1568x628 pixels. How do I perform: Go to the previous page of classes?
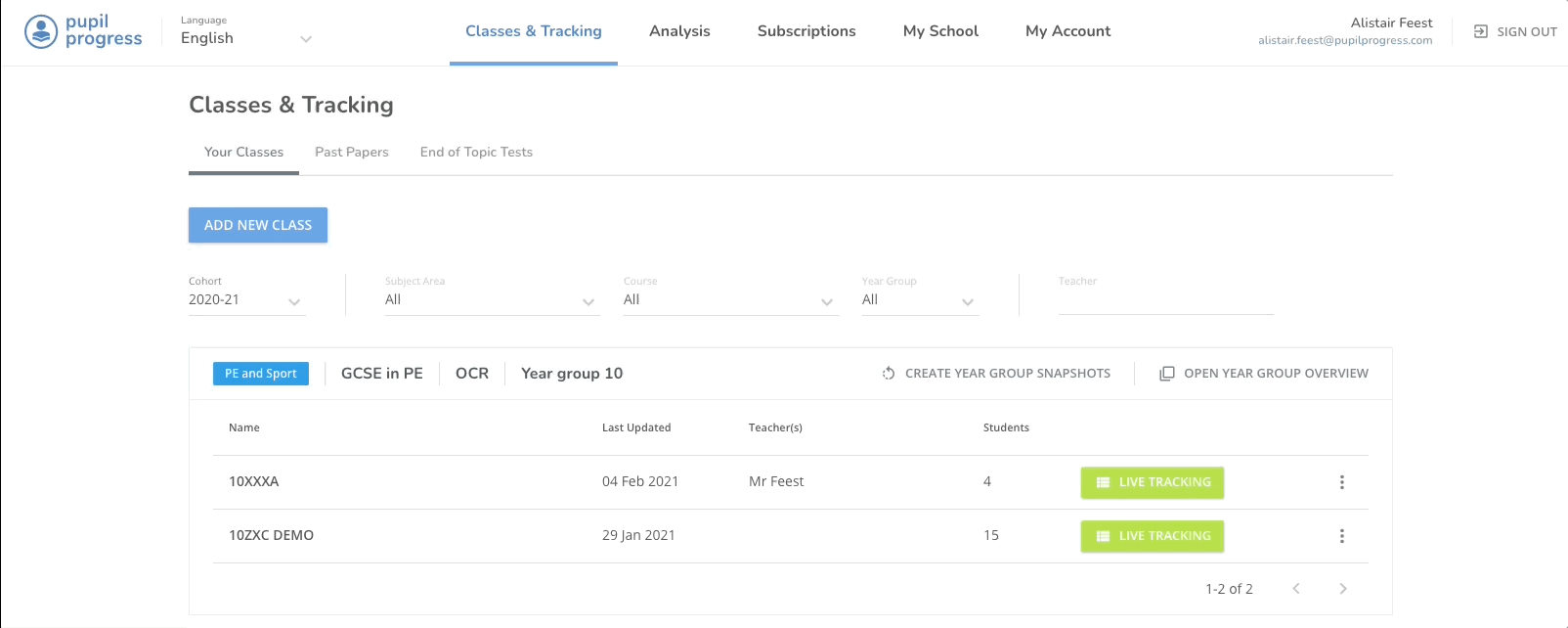pyautogui.click(x=1296, y=589)
